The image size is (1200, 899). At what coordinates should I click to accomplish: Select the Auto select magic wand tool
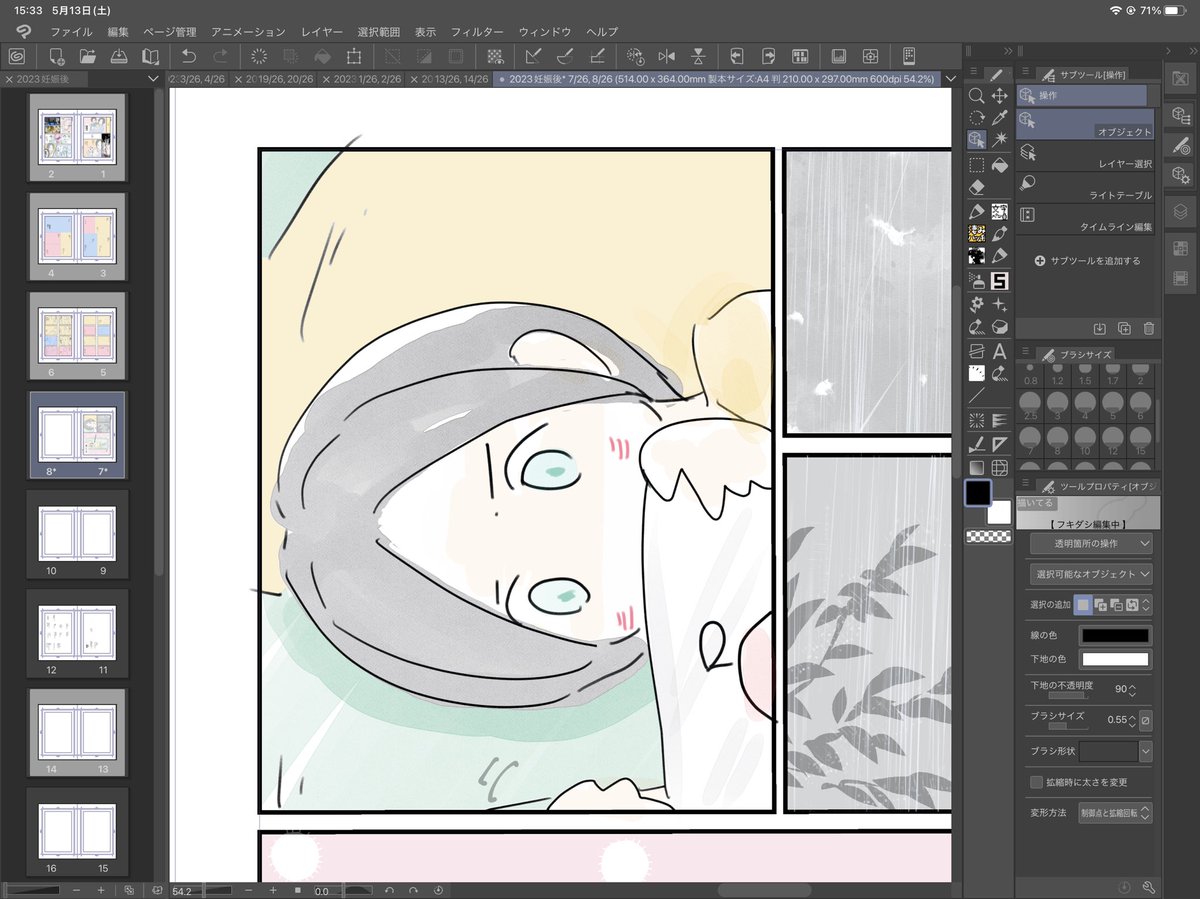[999, 140]
